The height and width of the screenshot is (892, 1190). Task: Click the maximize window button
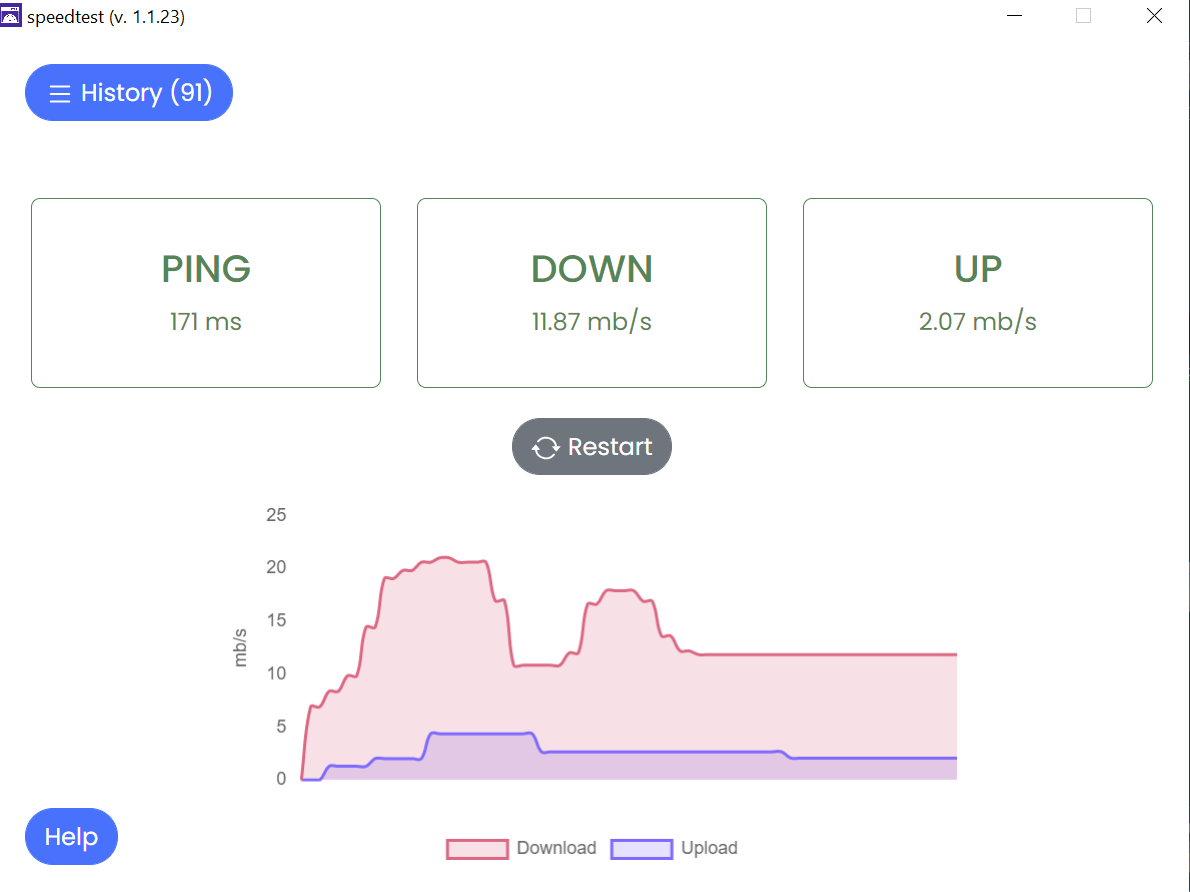tap(1083, 16)
